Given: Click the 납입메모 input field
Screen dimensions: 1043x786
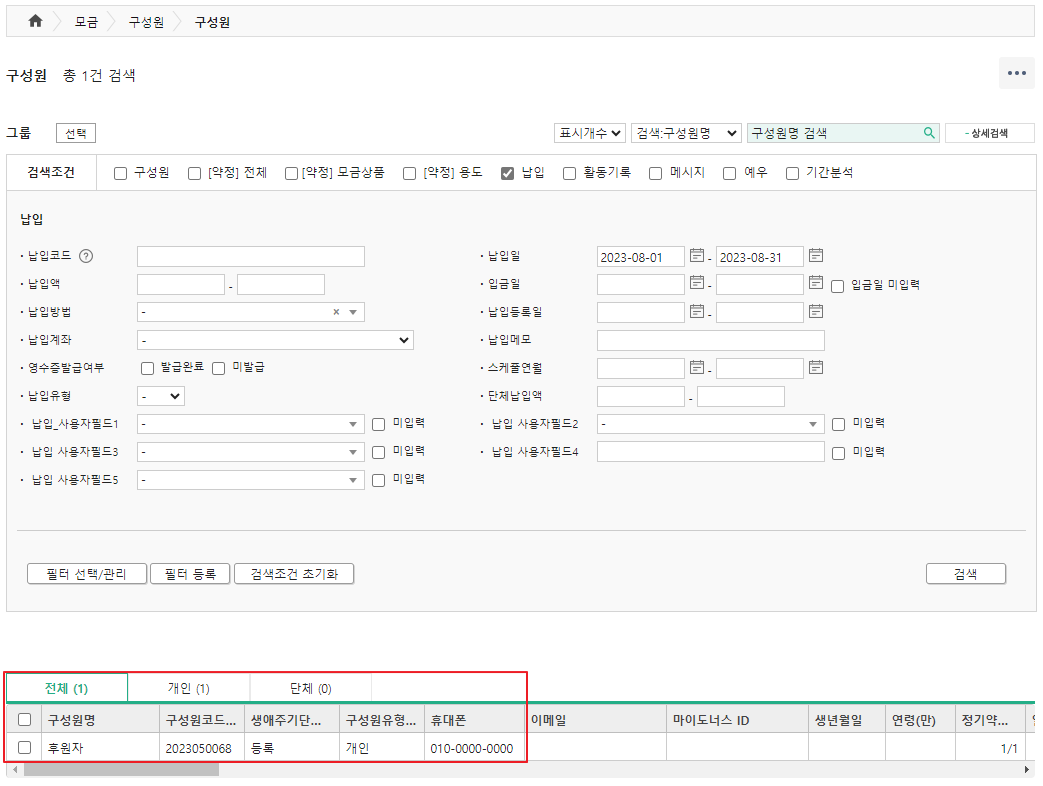Looking at the screenshot, I should [x=710, y=340].
